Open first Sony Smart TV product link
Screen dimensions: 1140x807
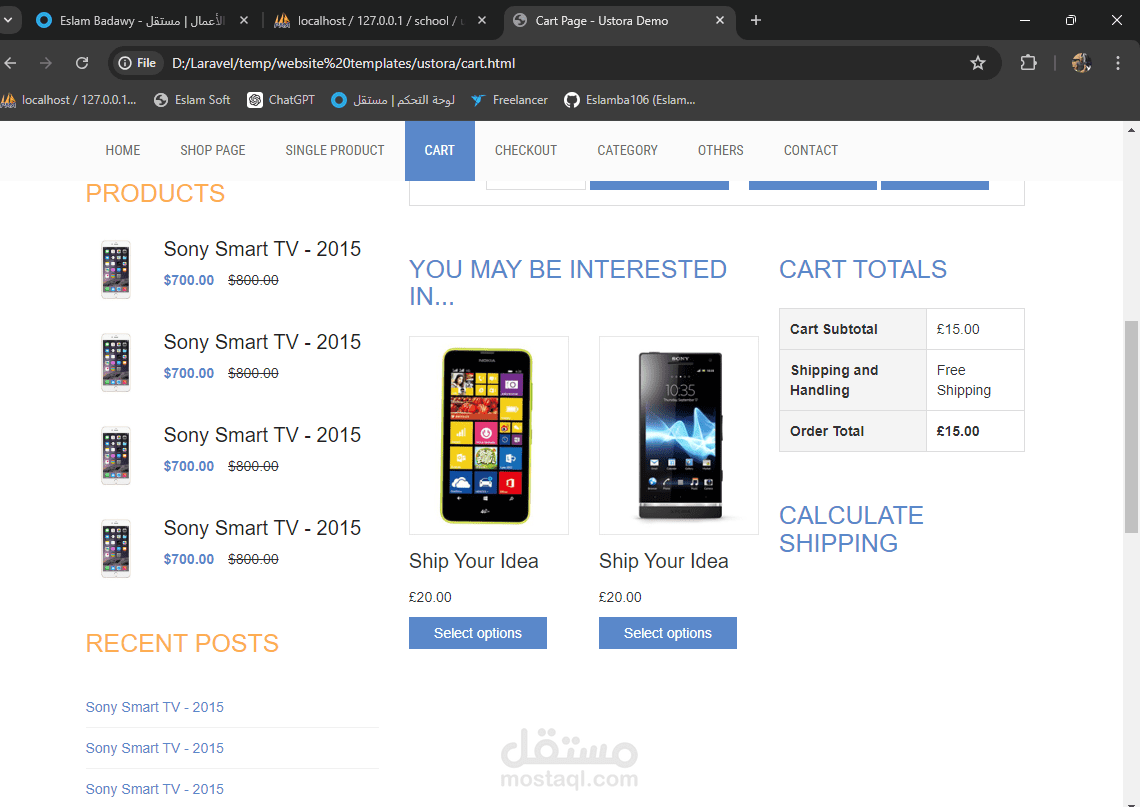click(262, 249)
